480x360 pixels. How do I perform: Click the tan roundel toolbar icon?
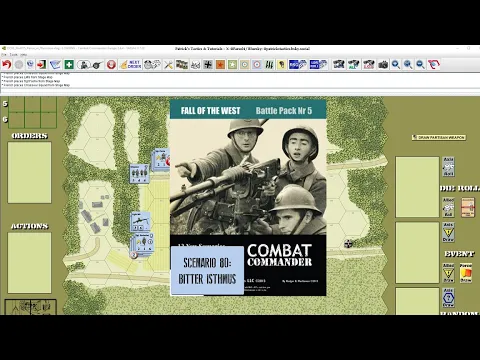245,64
